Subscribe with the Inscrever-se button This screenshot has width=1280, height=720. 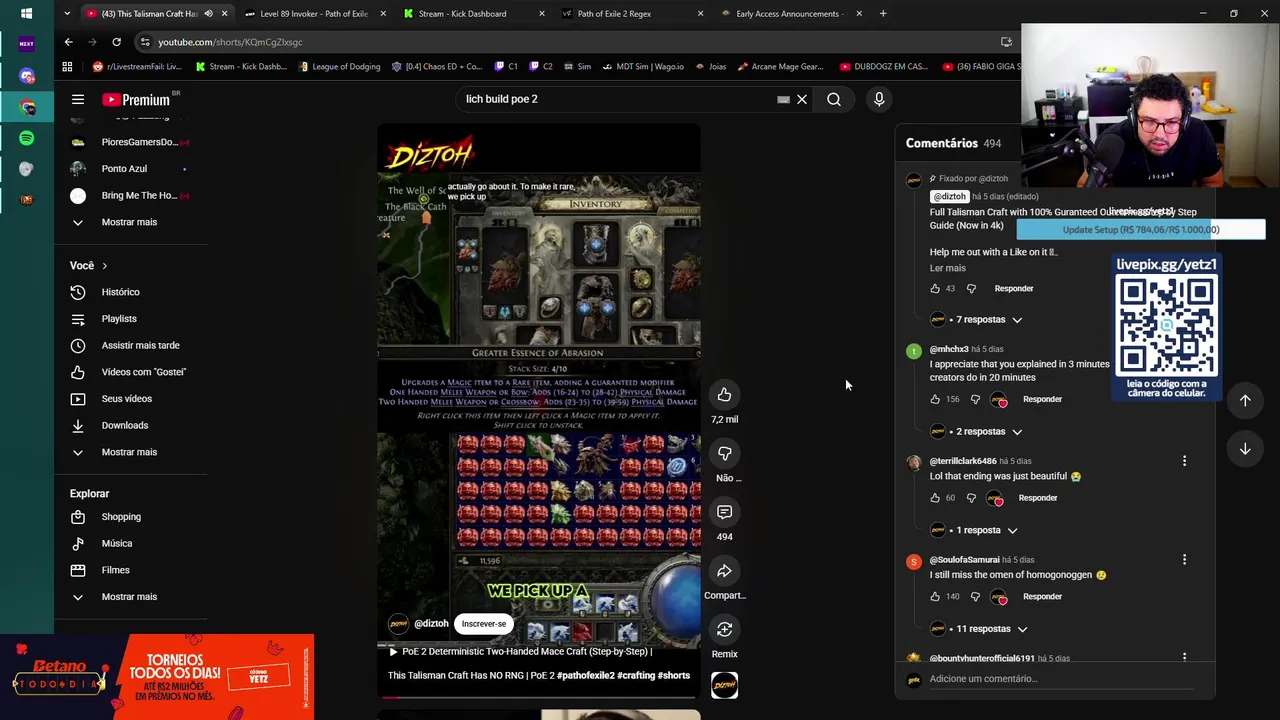click(484, 624)
